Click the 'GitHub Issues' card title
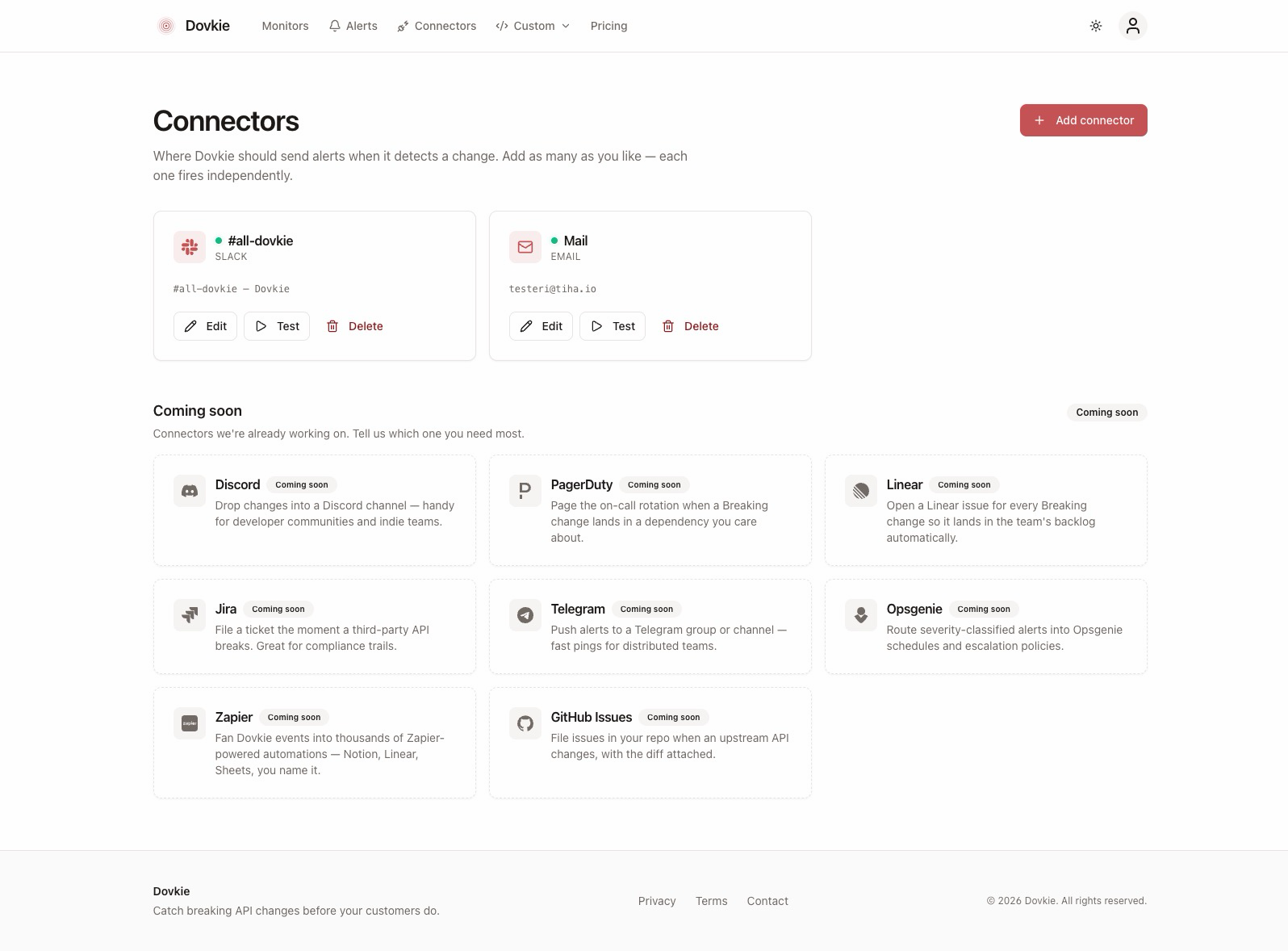Image resolution: width=1288 pixels, height=951 pixels. point(592,718)
